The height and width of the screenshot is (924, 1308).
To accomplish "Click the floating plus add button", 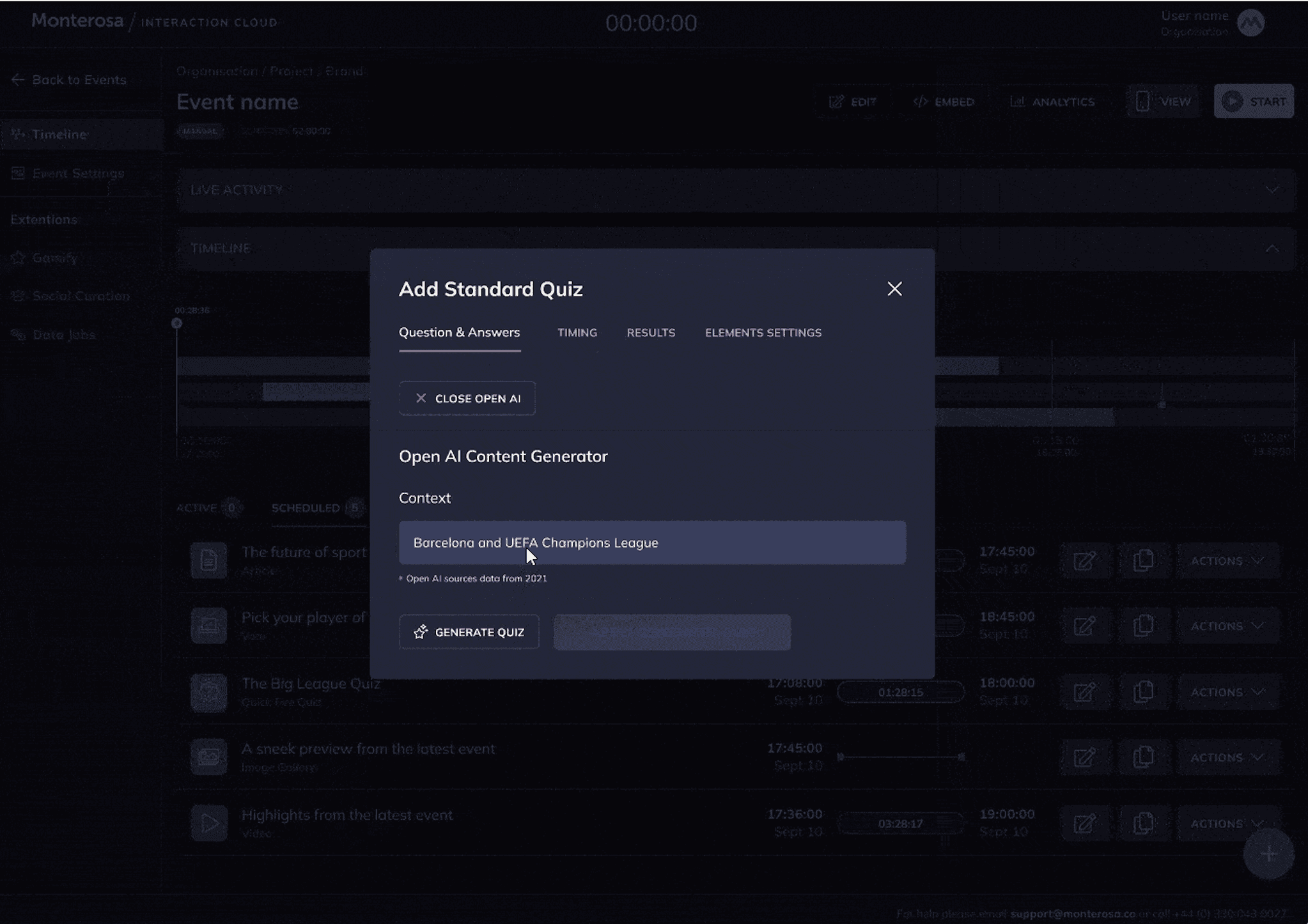I will pos(1268,854).
